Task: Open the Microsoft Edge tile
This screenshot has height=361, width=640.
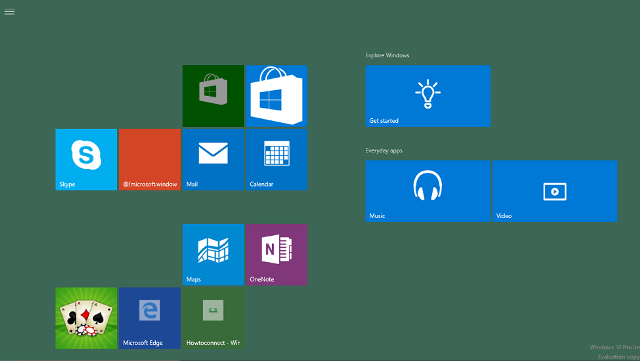Action: (x=150, y=318)
